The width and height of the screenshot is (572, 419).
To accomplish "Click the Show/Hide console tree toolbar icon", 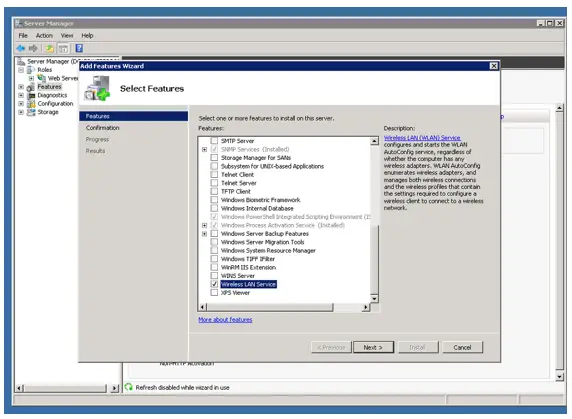I will coord(63,48).
